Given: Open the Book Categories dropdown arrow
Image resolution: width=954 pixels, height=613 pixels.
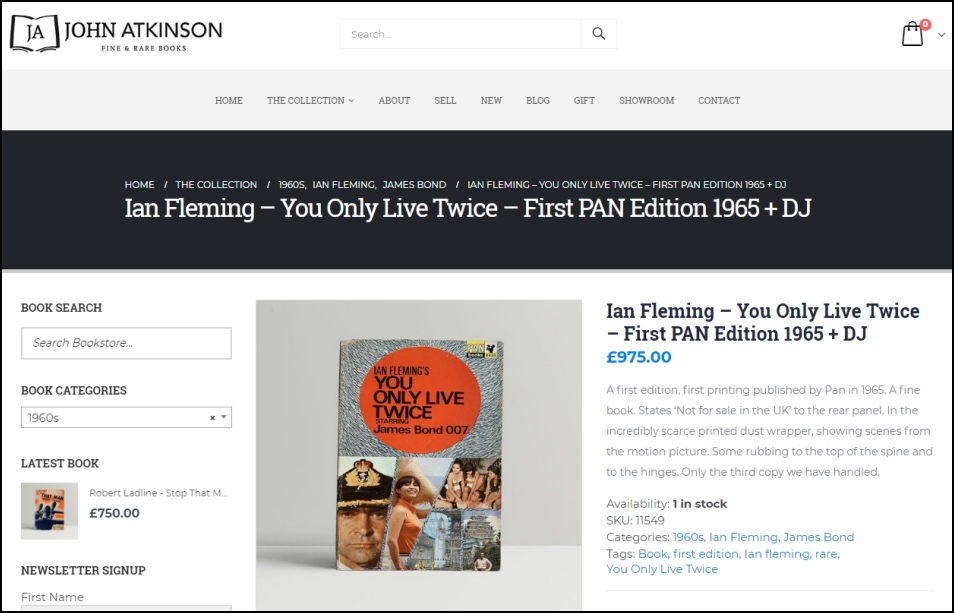Looking at the screenshot, I should click(224, 417).
